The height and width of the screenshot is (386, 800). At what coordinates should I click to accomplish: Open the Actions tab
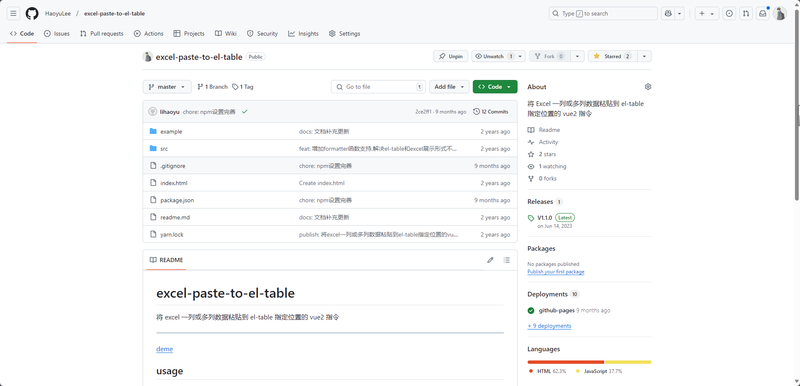click(148, 34)
